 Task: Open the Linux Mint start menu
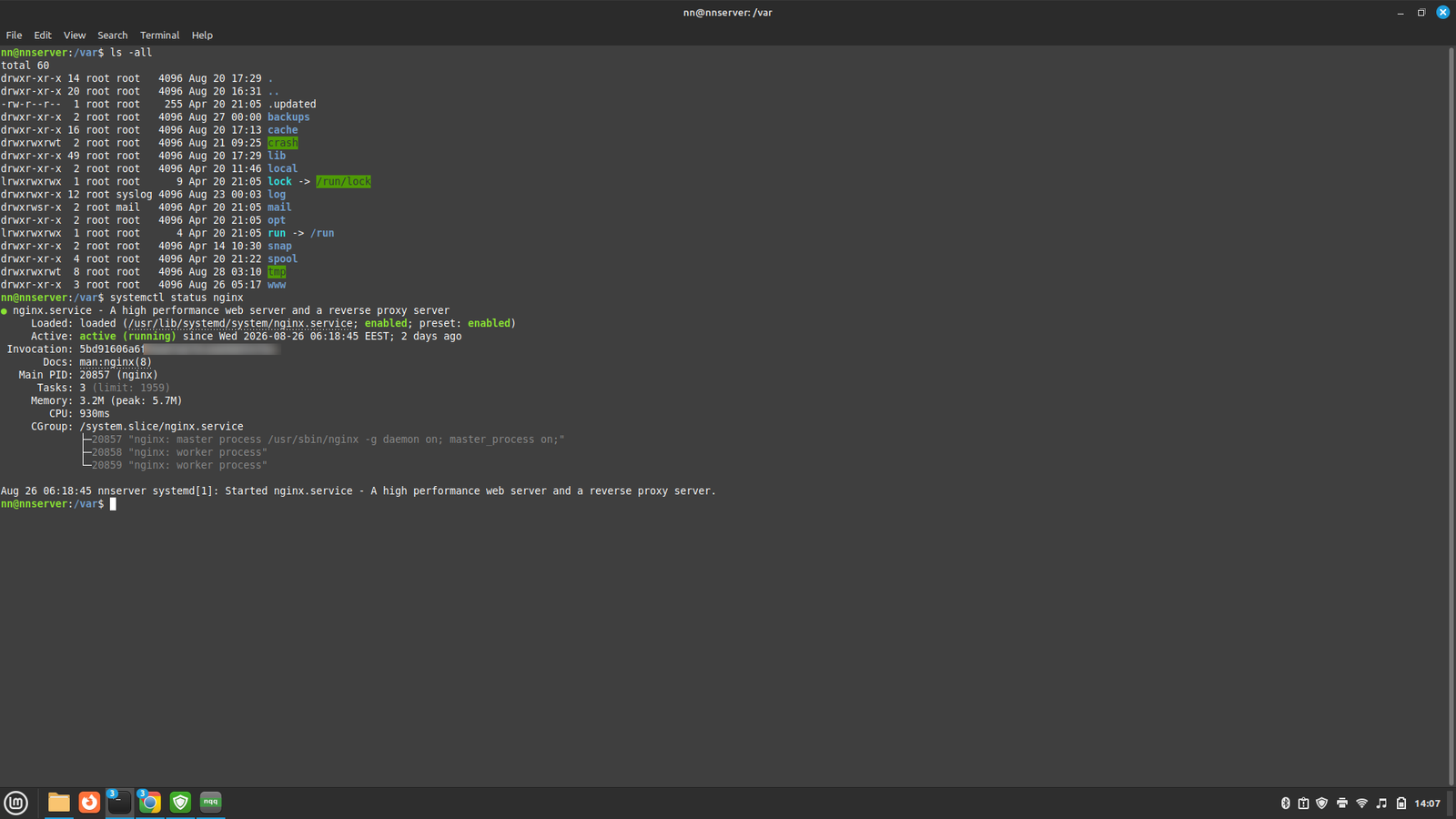[x=16, y=803]
